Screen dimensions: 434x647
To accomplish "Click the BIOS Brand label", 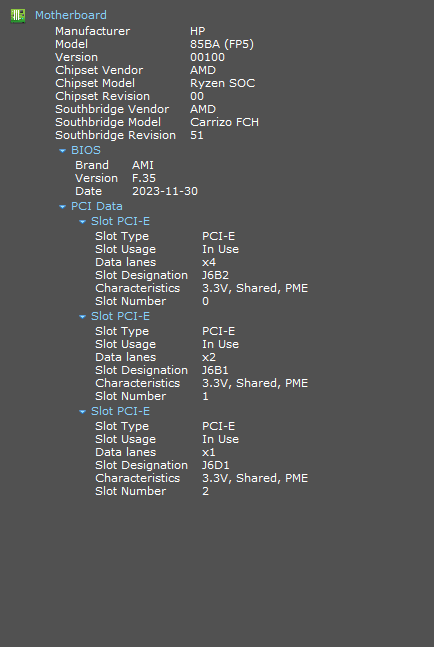I will click(x=92, y=165).
